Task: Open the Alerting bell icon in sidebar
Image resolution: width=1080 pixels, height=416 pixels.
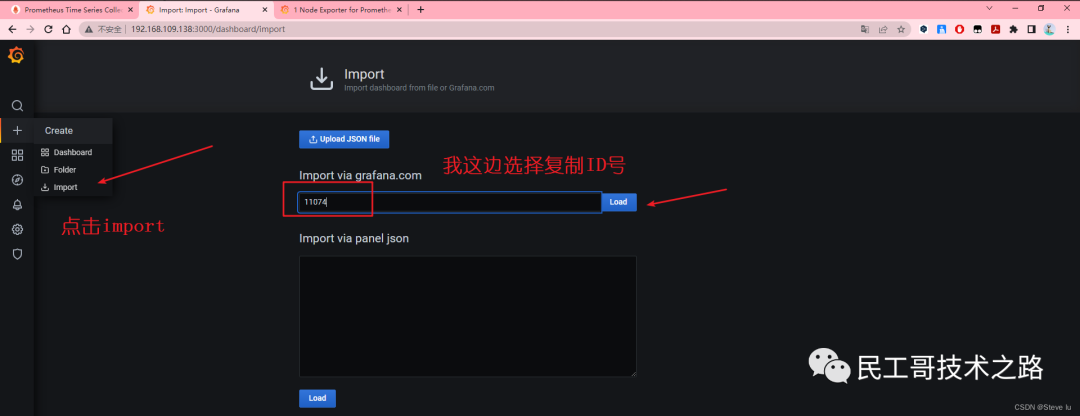Action: click(x=18, y=205)
